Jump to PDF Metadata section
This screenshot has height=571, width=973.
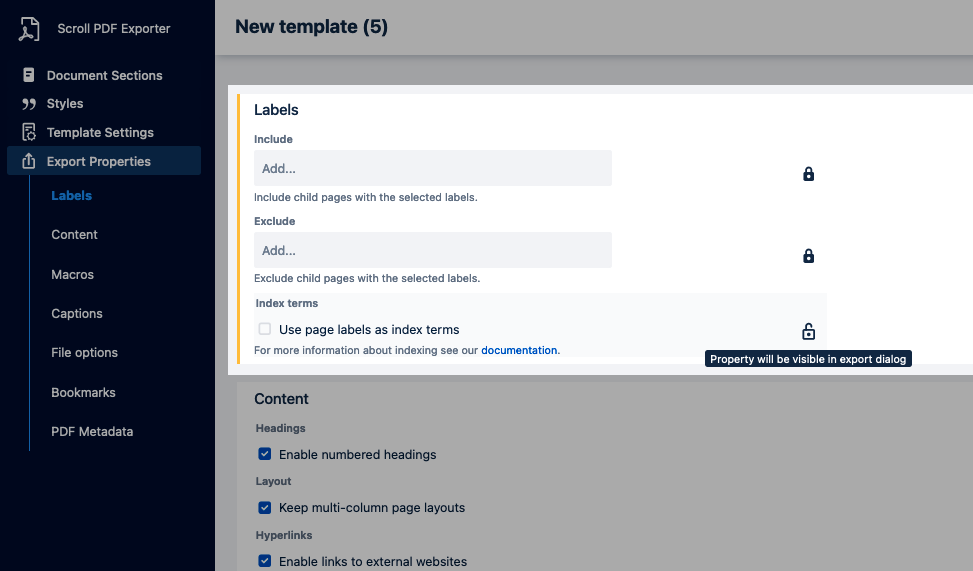(x=92, y=432)
